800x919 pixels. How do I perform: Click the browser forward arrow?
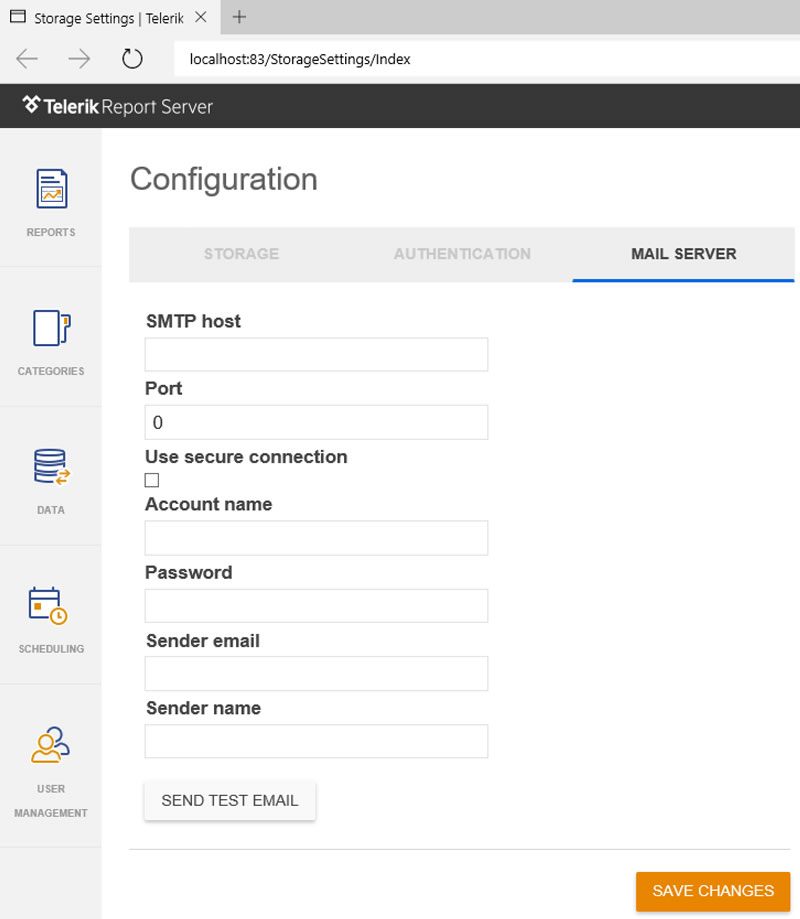pos(79,59)
